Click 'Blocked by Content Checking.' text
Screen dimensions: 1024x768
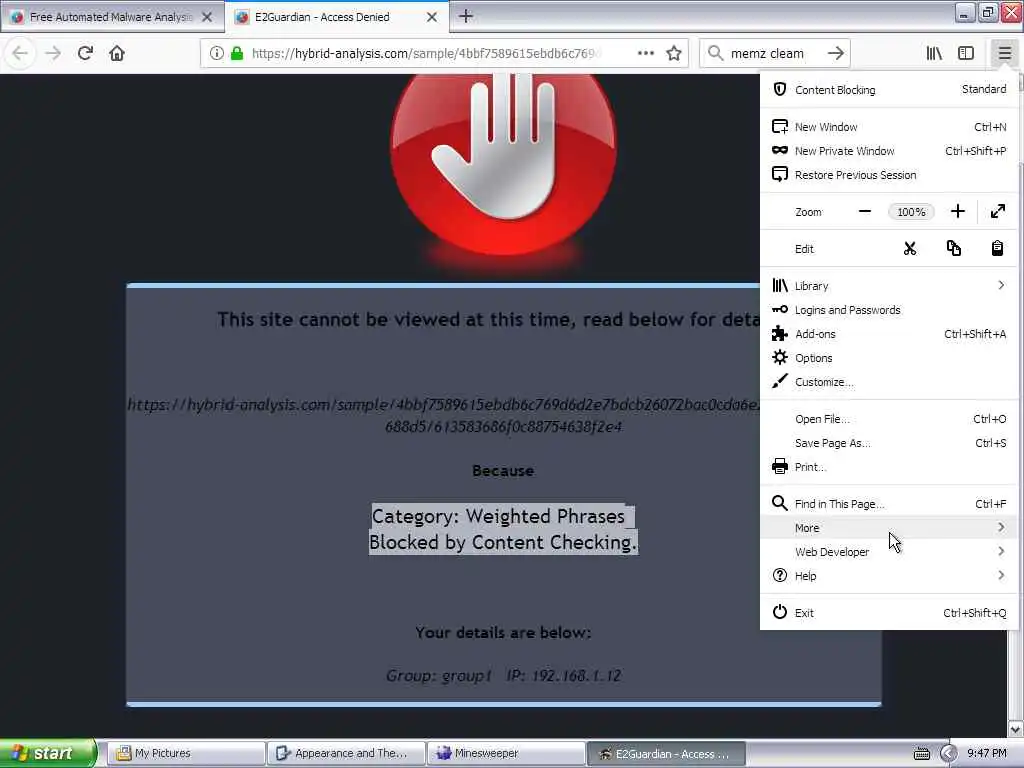pos(503,542)
